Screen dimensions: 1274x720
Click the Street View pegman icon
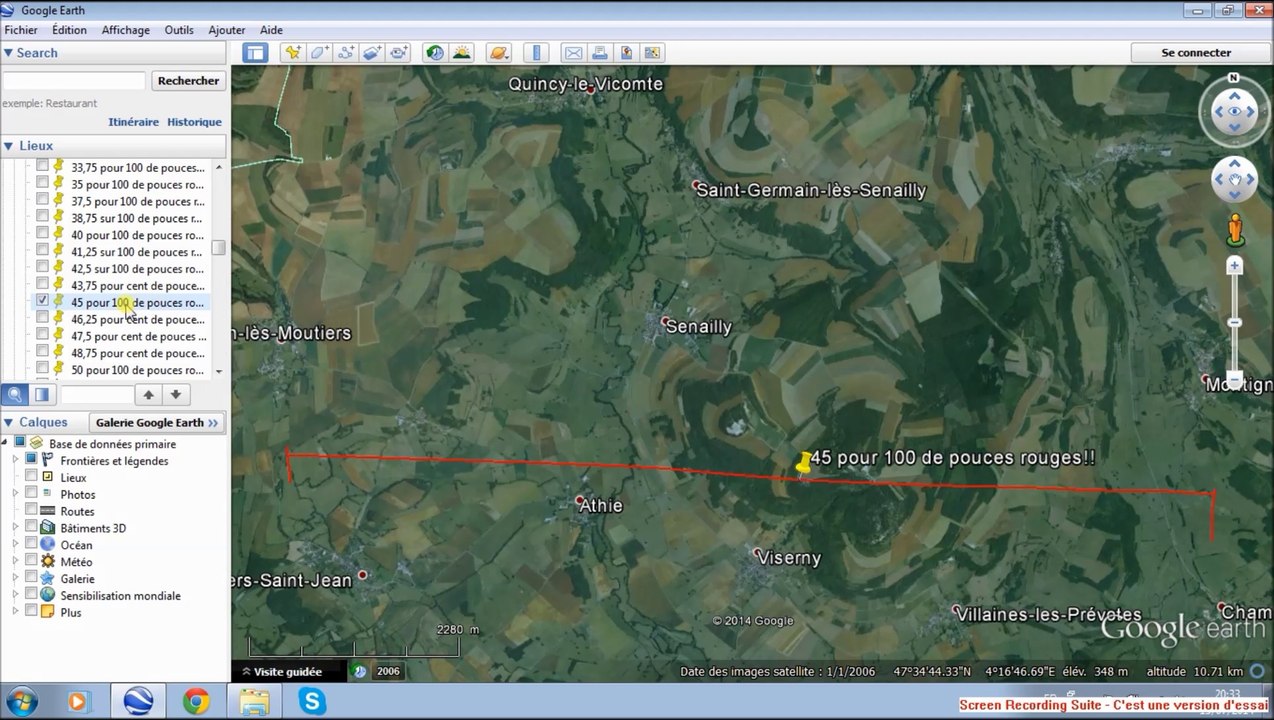tap(1235, 230)
